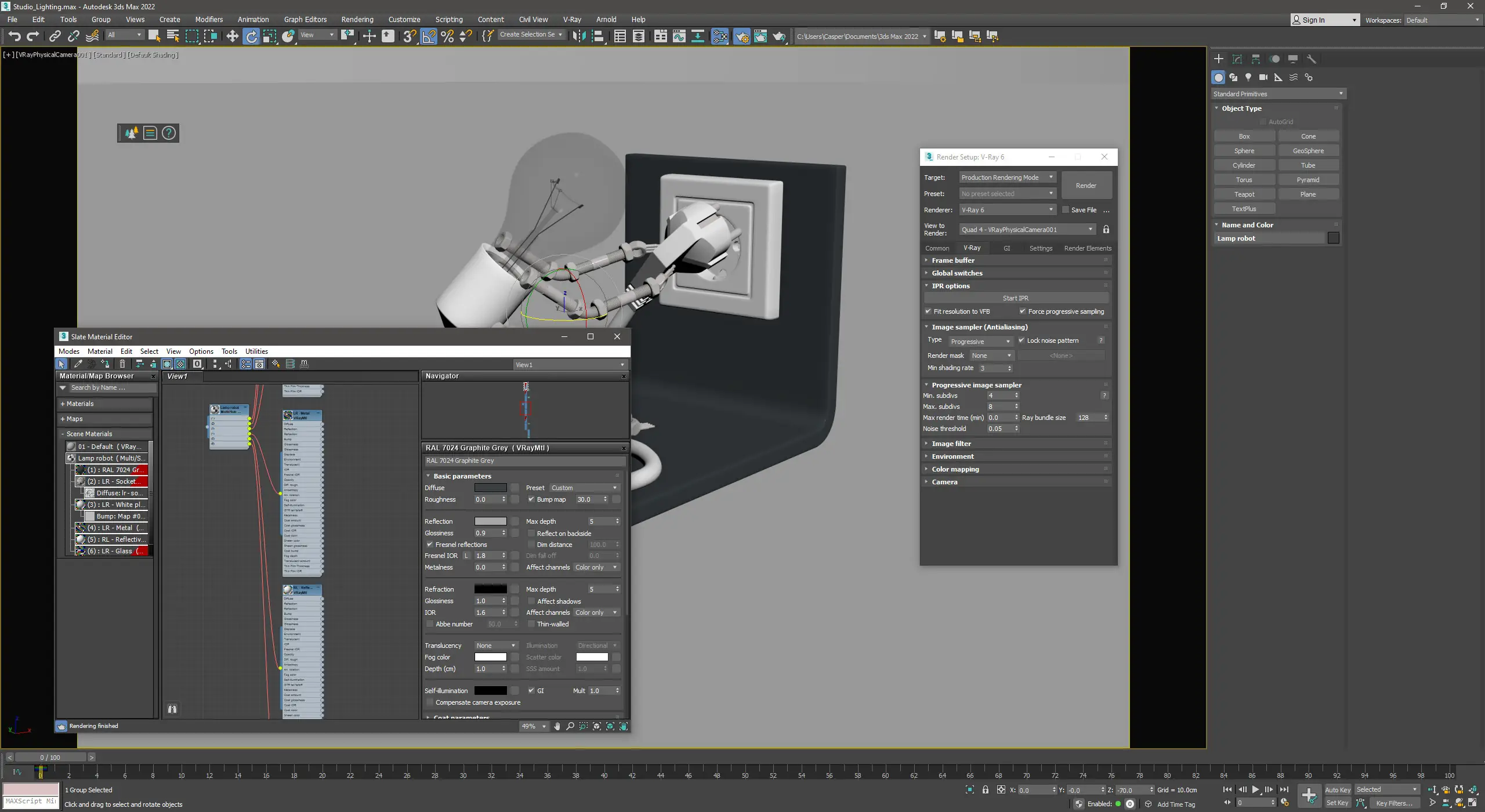Viewport: 1485px width, 812px height.
Task: Switch to Modify panel tab icon
Action: tap(1237, 59)
